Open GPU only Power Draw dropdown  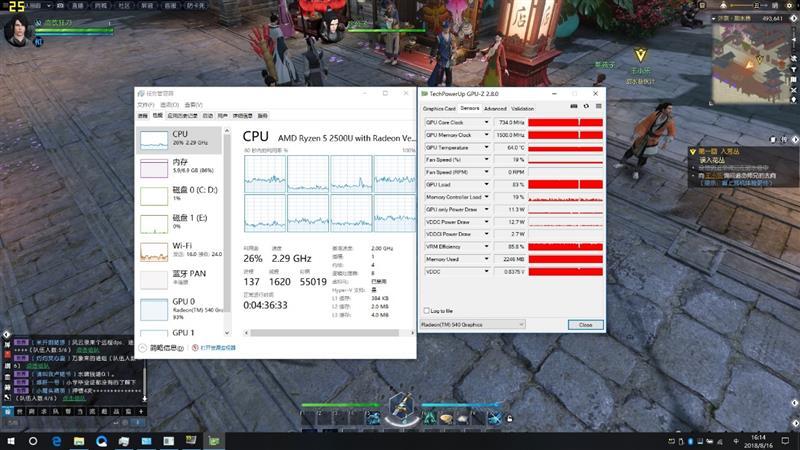click(486, 209)
